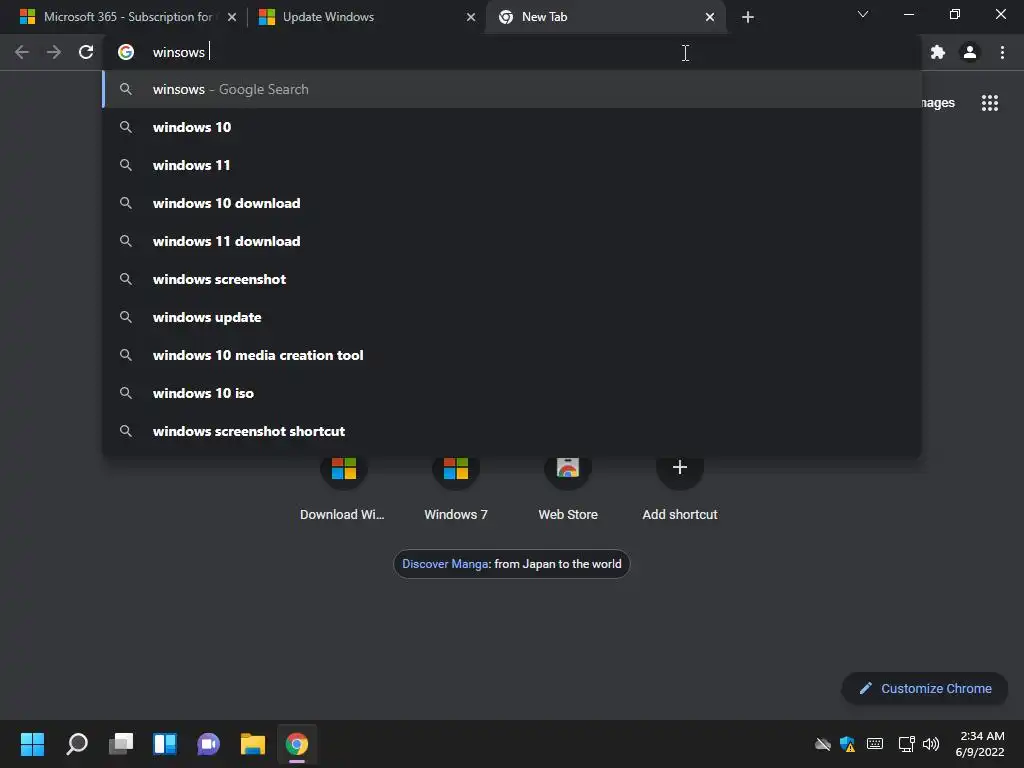The image size is (1024, 768).
Task: Open the Chrome profile avatar
Action: tap(970, 52)
